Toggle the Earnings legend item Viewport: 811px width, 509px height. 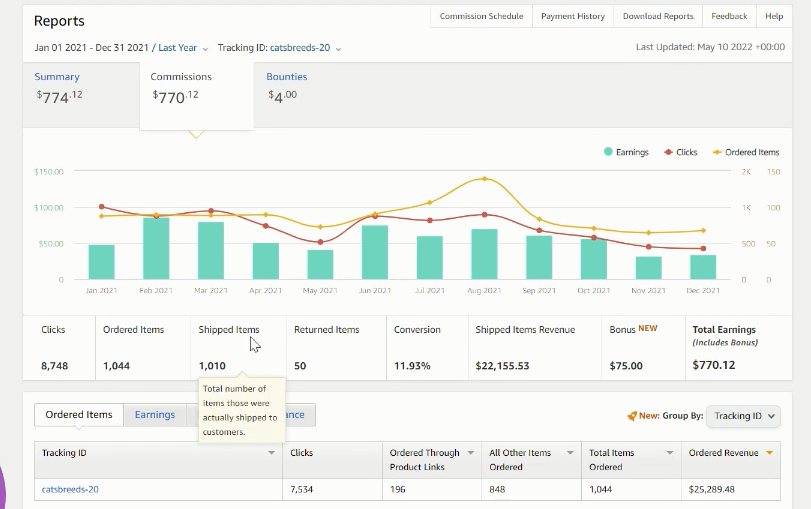(x=626, y=152)
